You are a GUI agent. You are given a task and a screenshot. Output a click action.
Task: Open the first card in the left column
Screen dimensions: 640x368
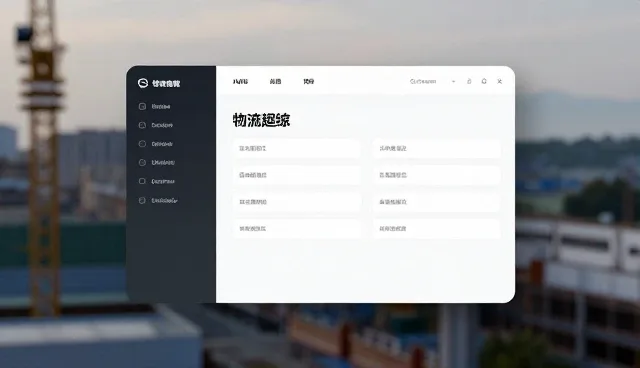(297, 149)
